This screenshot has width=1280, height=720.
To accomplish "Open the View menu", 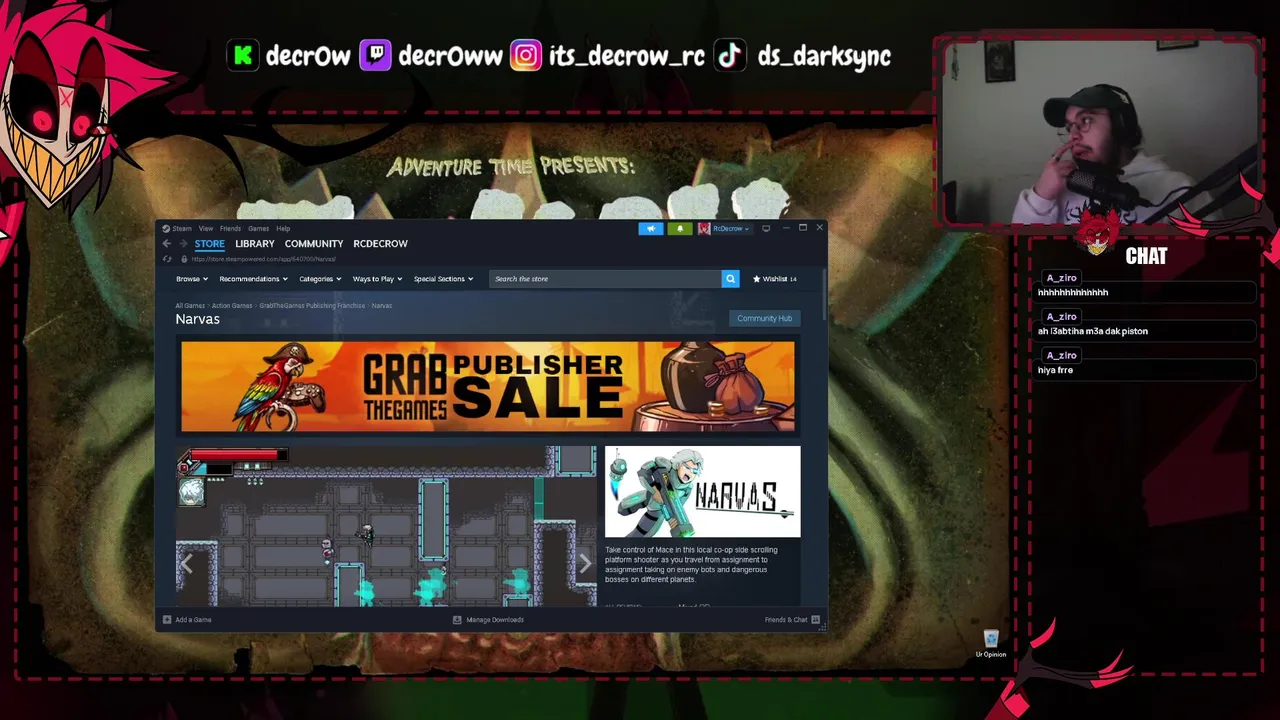I will (x=205, y=229).
